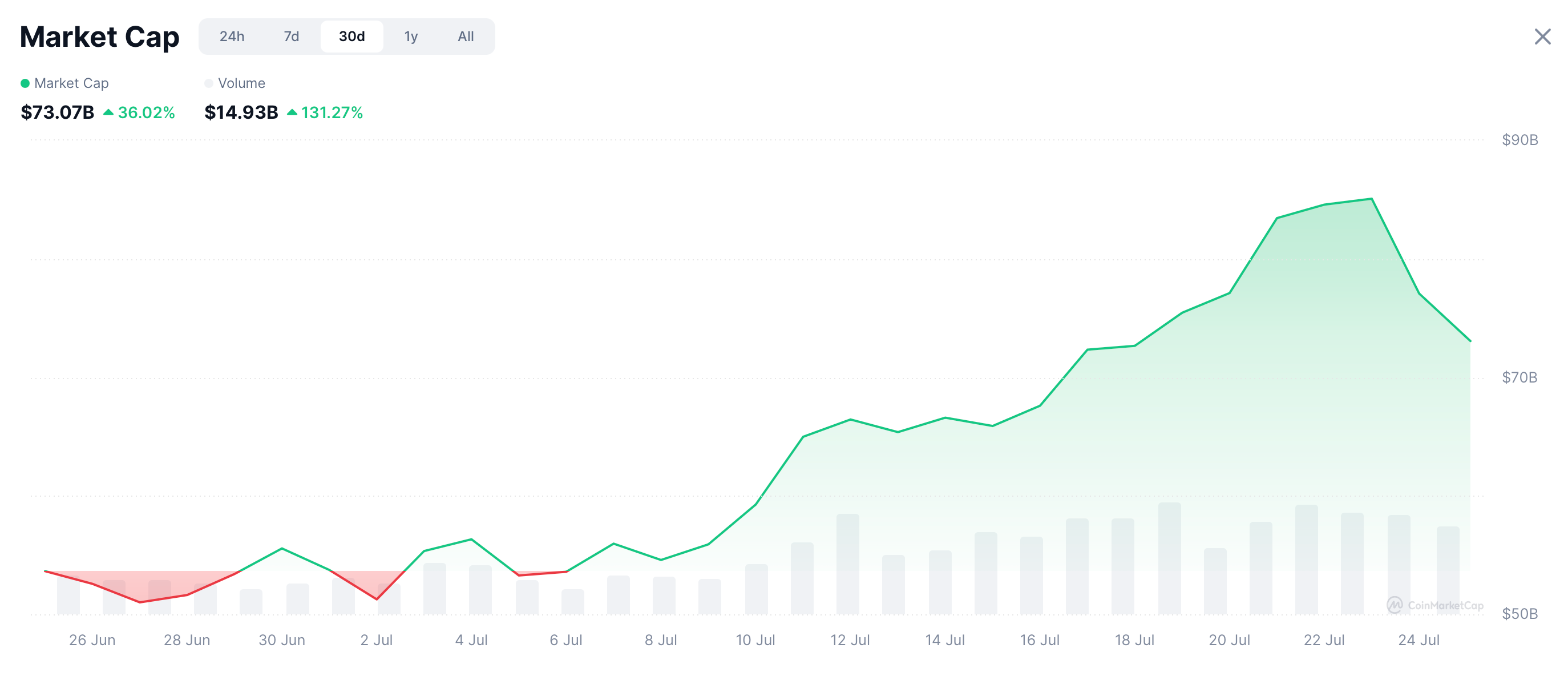This screenshot has height=676, width=1568.
Task: Click the Market Cap heading
Action: click(99, 37)
